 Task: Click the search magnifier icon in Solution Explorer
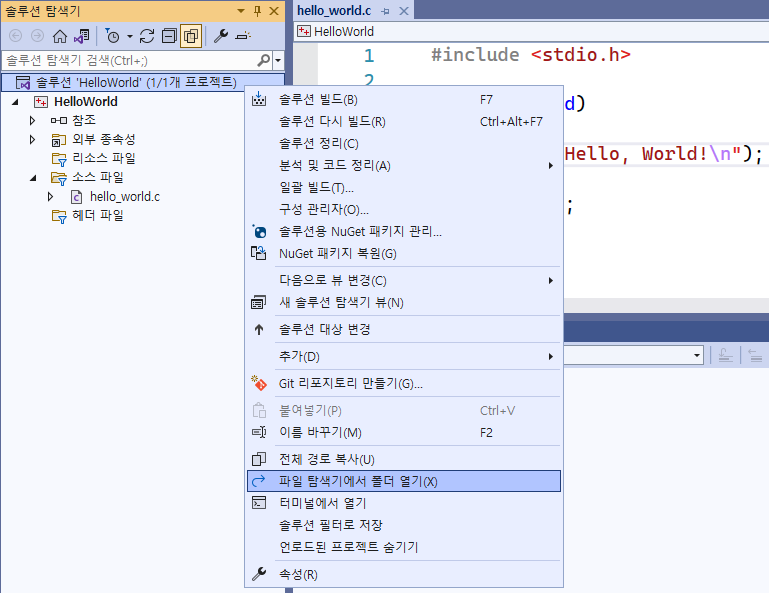264,60
